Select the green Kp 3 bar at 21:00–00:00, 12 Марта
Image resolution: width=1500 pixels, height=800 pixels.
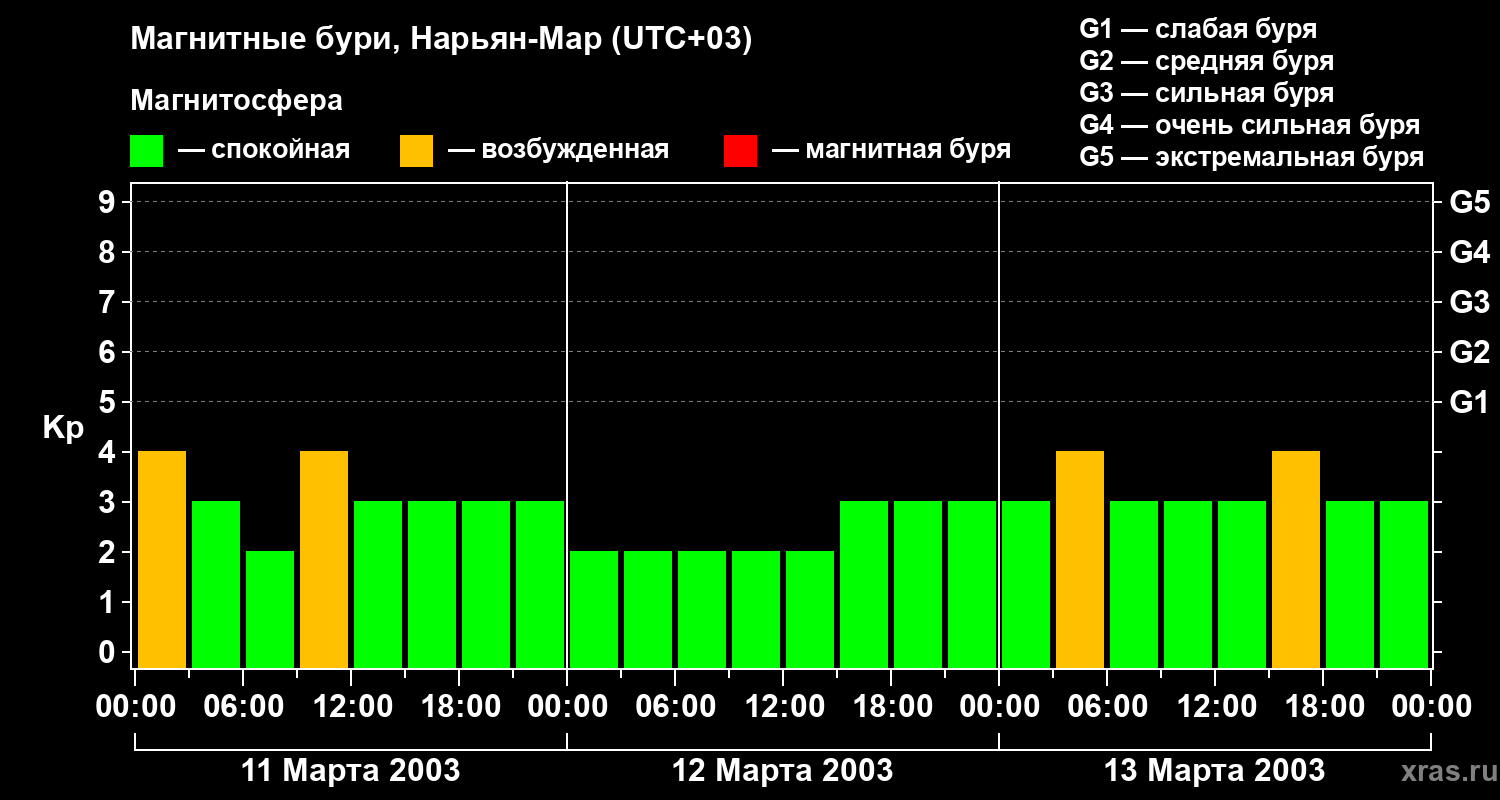click(x=972, y=584)
